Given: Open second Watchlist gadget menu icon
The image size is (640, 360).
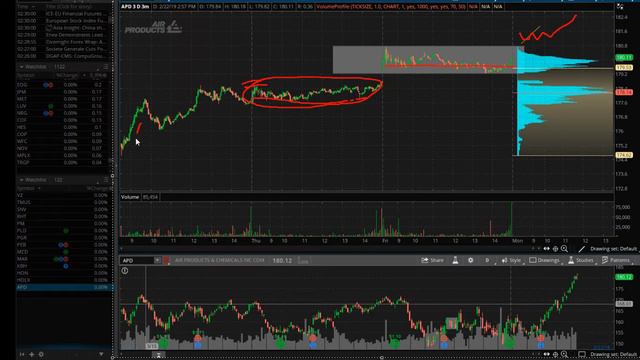Looking at the screenshot, I should pos(106,180).
